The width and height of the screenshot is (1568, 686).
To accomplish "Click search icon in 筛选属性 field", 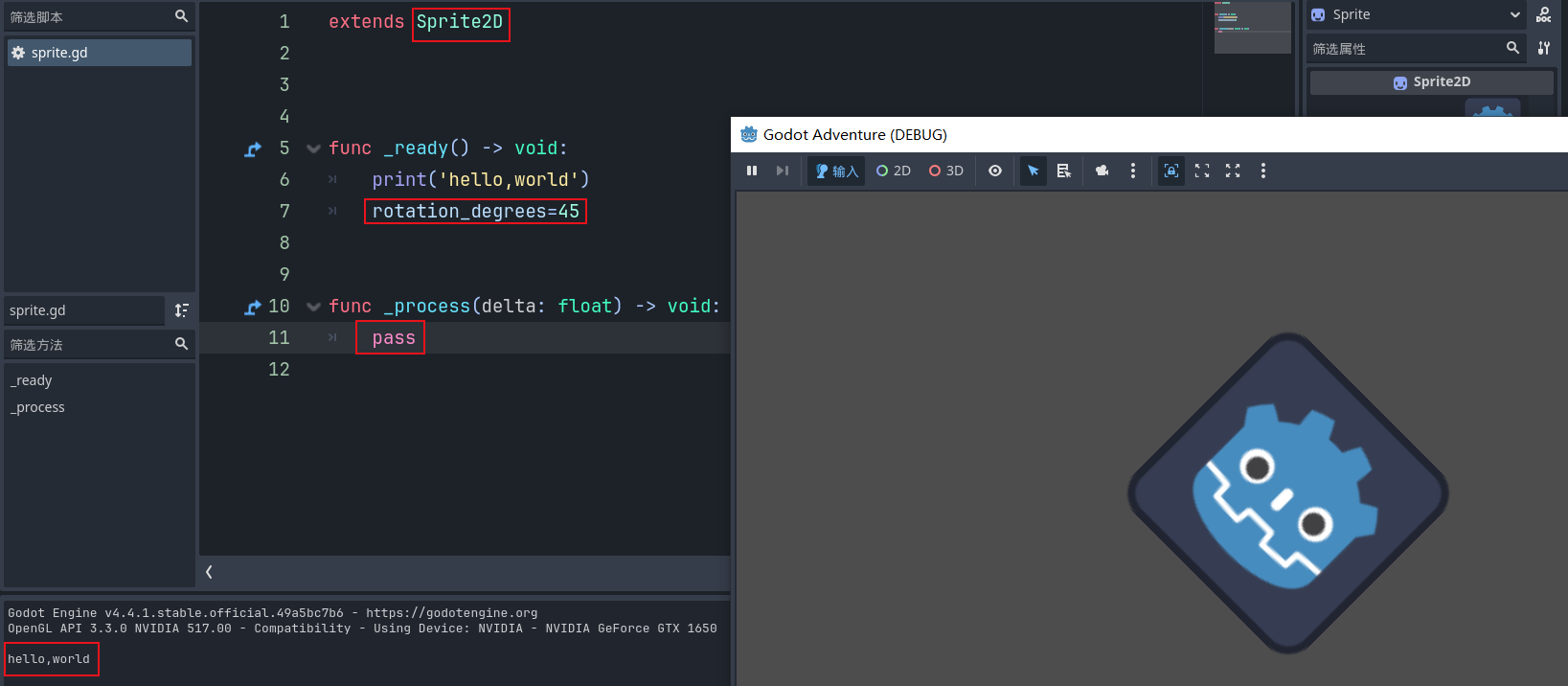I will (1512, 47).
